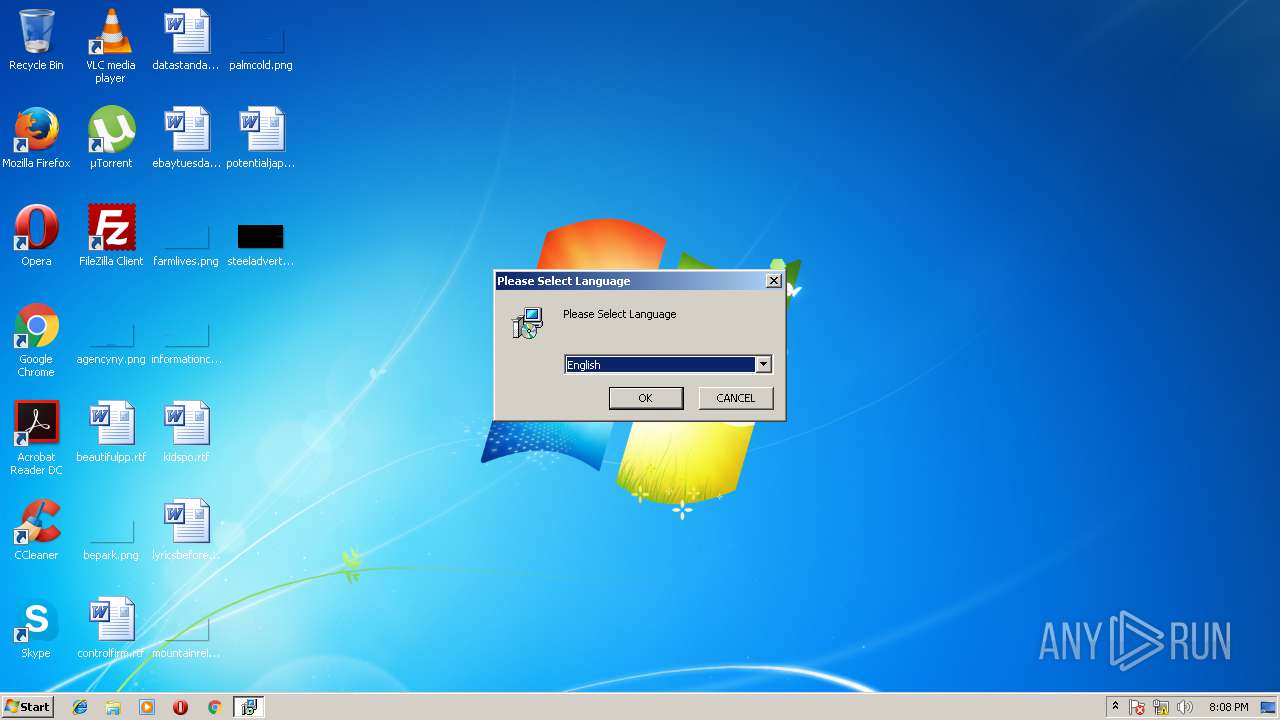Select the potentialjap... Word document

261,138
